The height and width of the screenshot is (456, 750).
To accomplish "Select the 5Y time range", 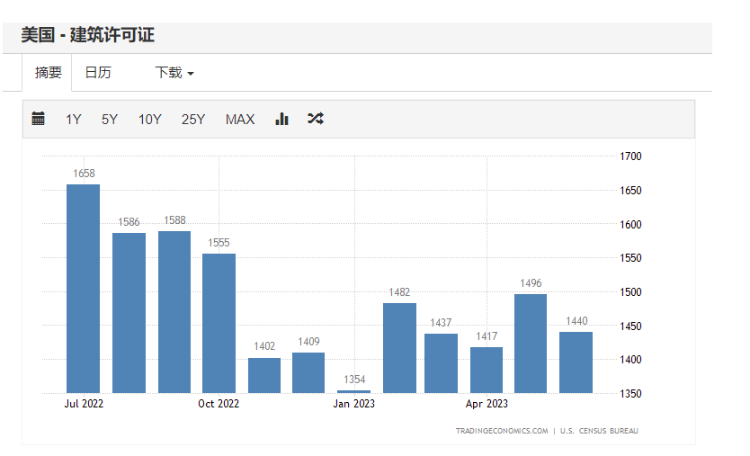I will point(109,119).
